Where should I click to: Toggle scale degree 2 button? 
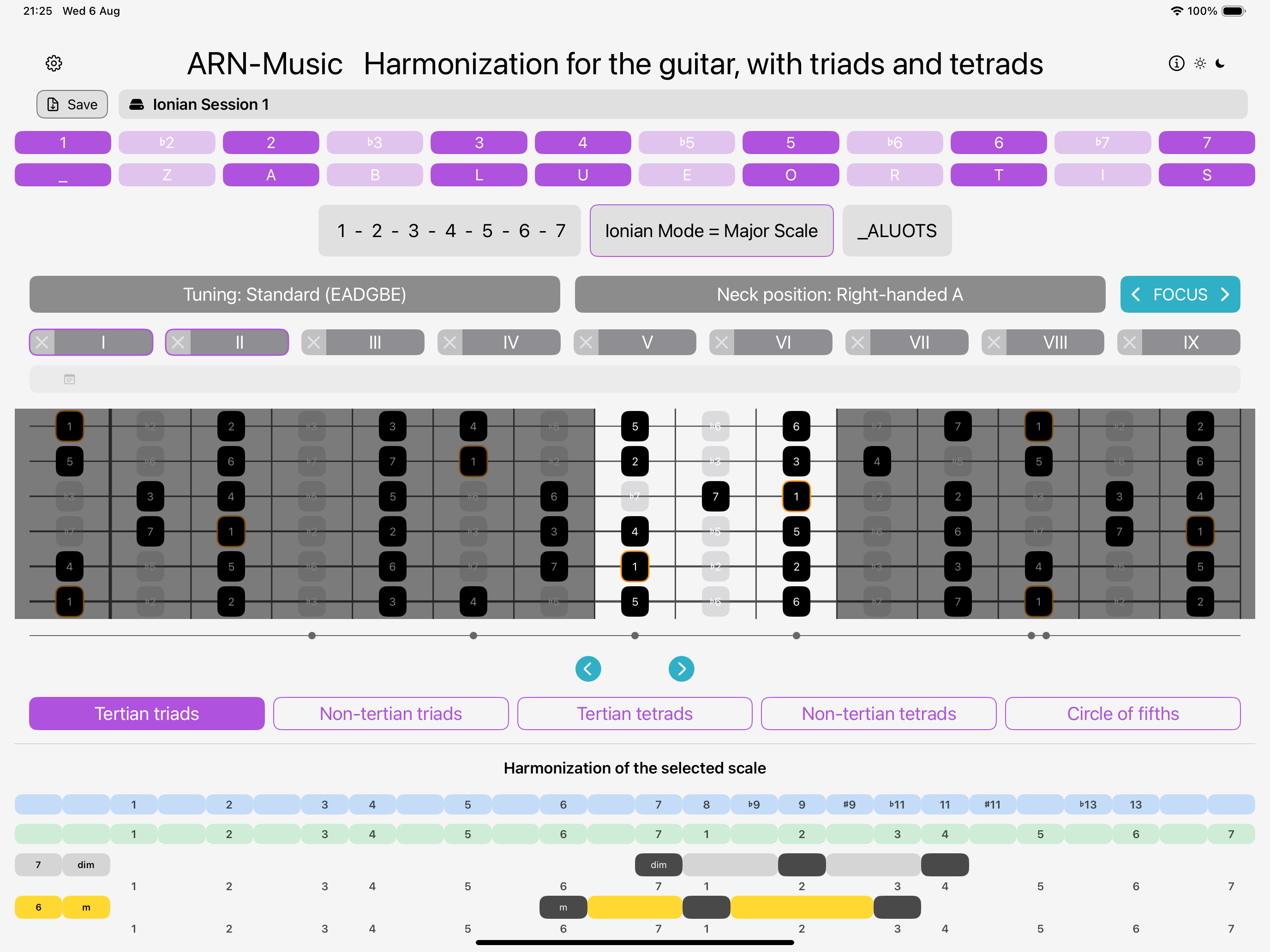[270, 143]
